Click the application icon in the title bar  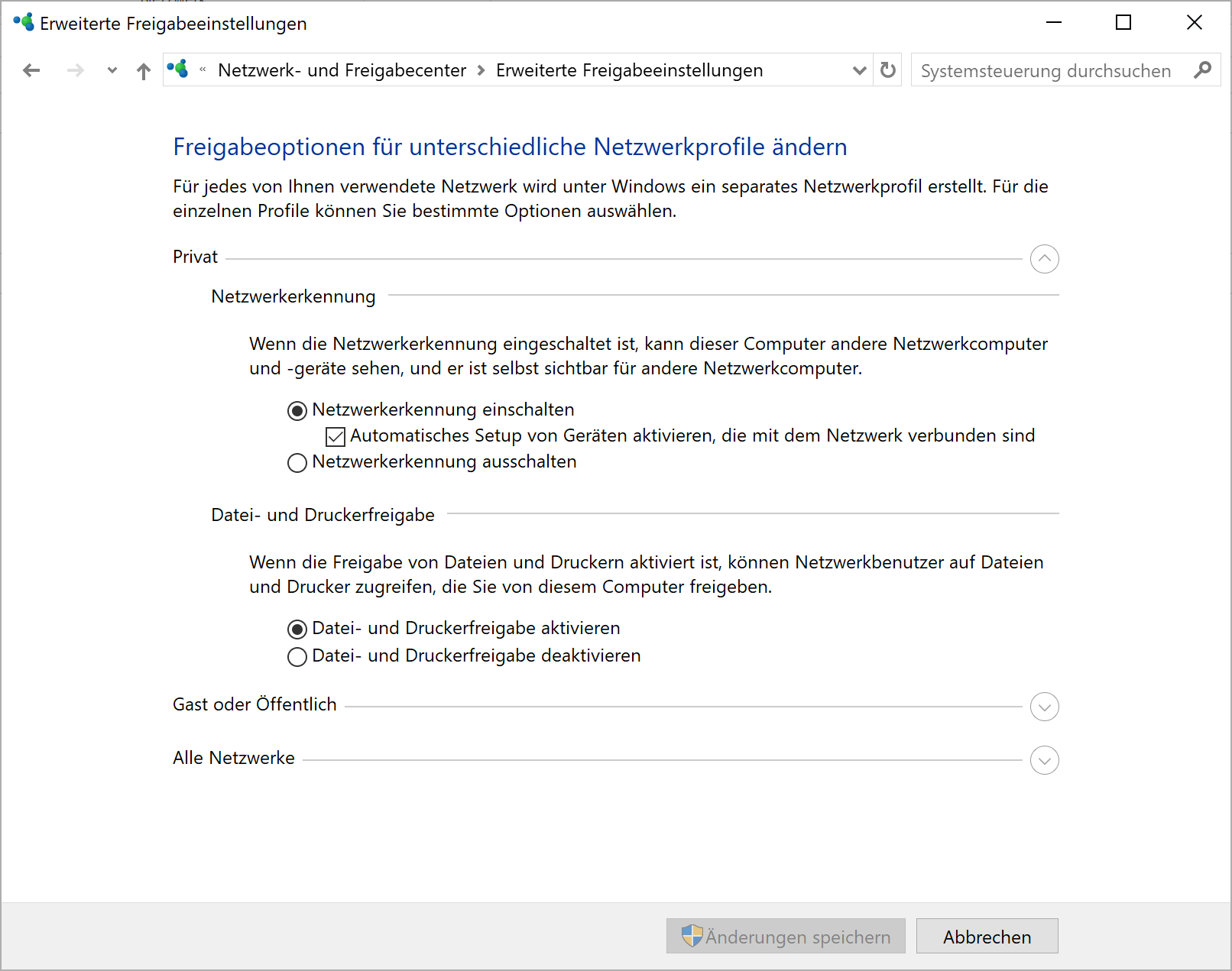point(21,22)
